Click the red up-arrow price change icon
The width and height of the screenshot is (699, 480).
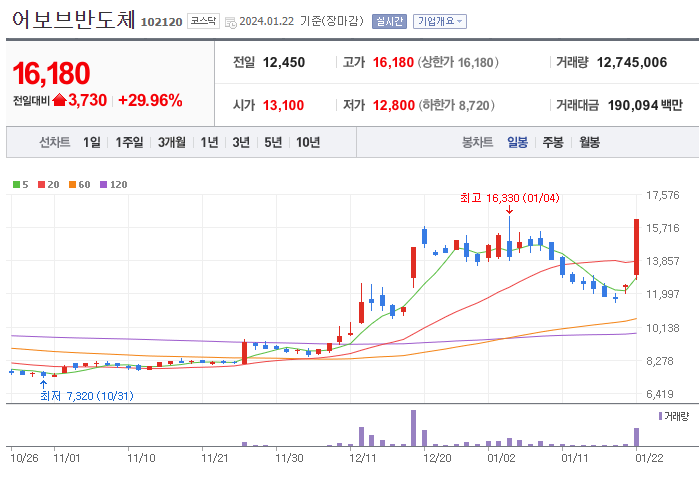pos(59,100)
